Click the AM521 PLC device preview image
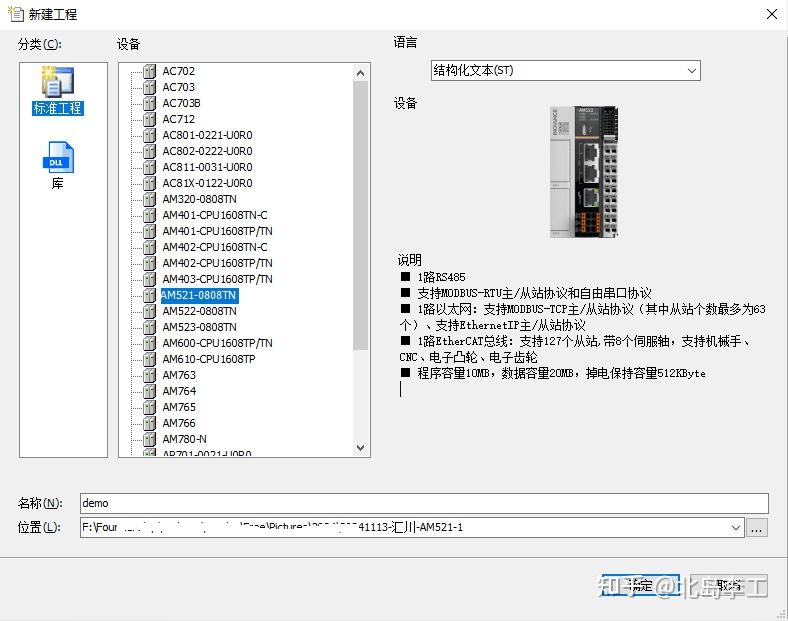This screenshot has height=621, width=788. tap(584, 172)
